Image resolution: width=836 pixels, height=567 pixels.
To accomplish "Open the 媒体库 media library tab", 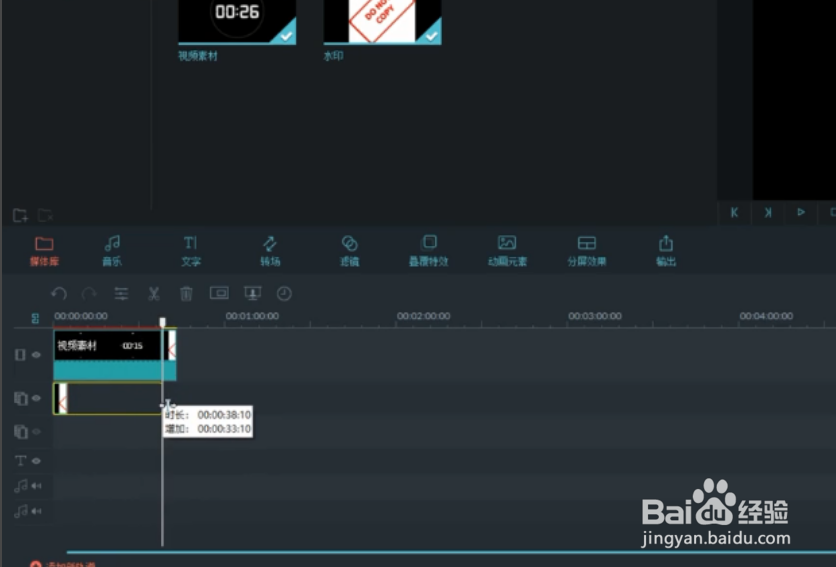I will 44,251.
